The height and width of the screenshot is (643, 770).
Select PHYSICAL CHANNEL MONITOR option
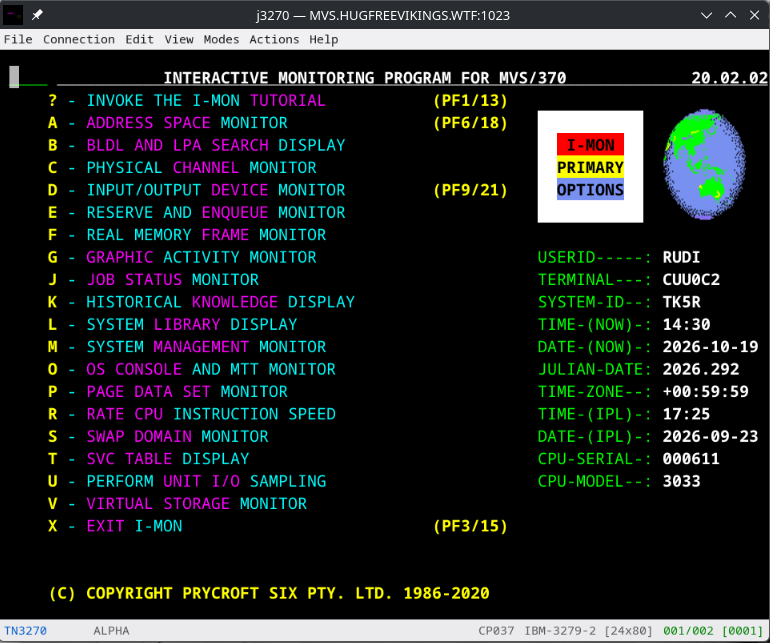pos(201,168)
